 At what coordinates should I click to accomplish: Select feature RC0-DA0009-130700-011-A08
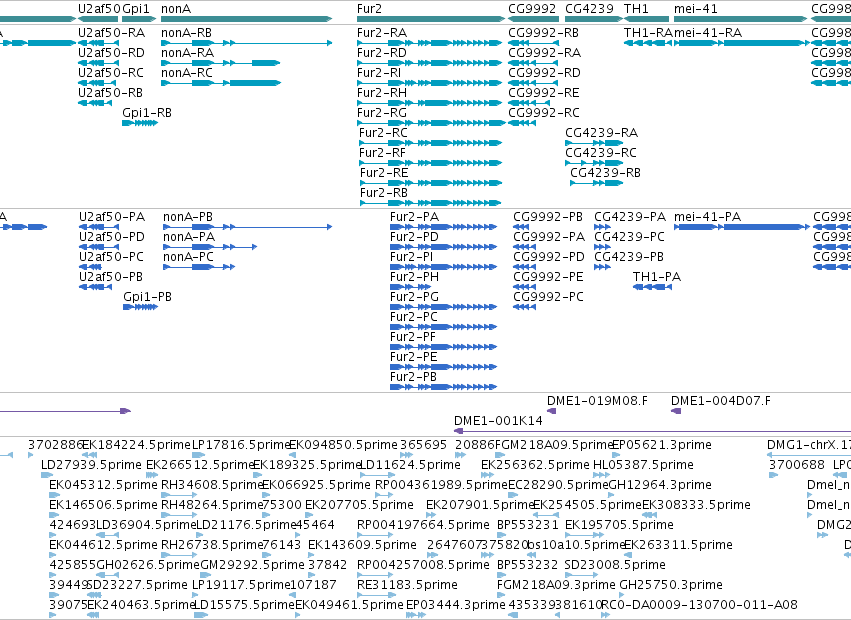click(x=606, y=615)
